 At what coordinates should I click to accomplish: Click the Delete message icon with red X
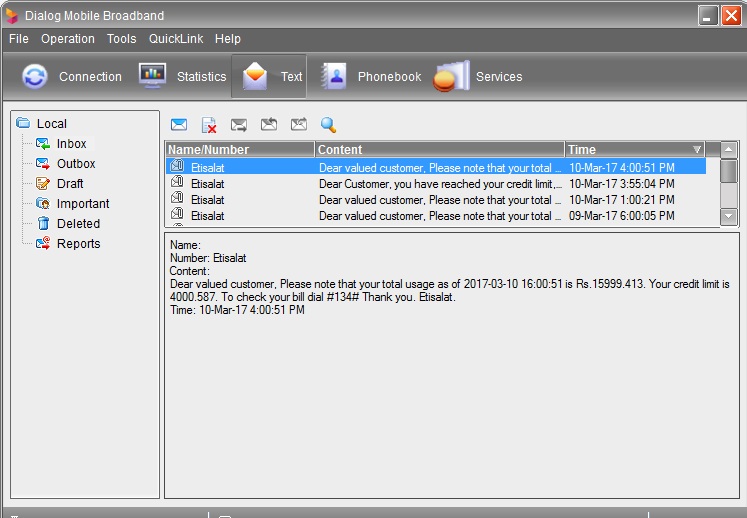point(209,125)
